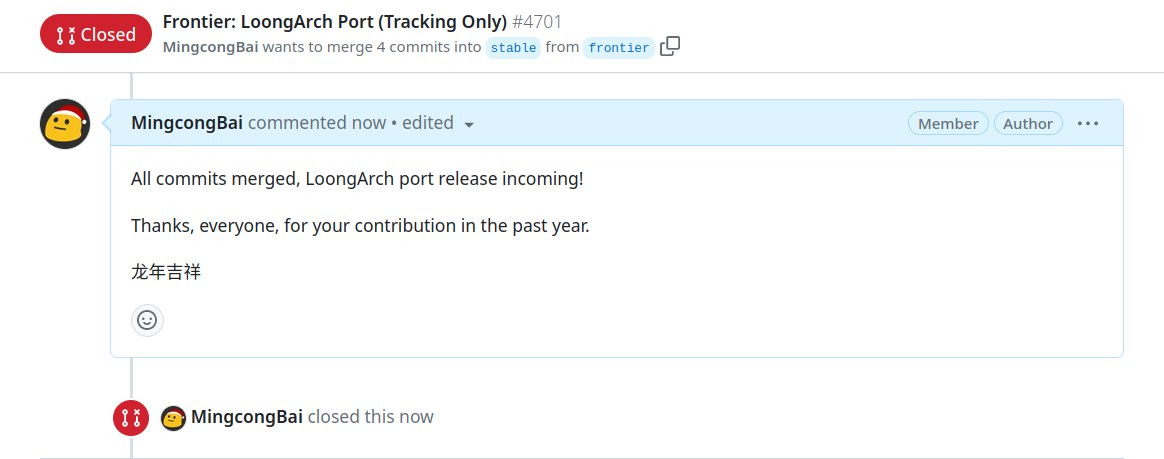The height and width of the screenshot is (459, 1164).
Task: Click the Author badge label
Action: (1028, 123)
